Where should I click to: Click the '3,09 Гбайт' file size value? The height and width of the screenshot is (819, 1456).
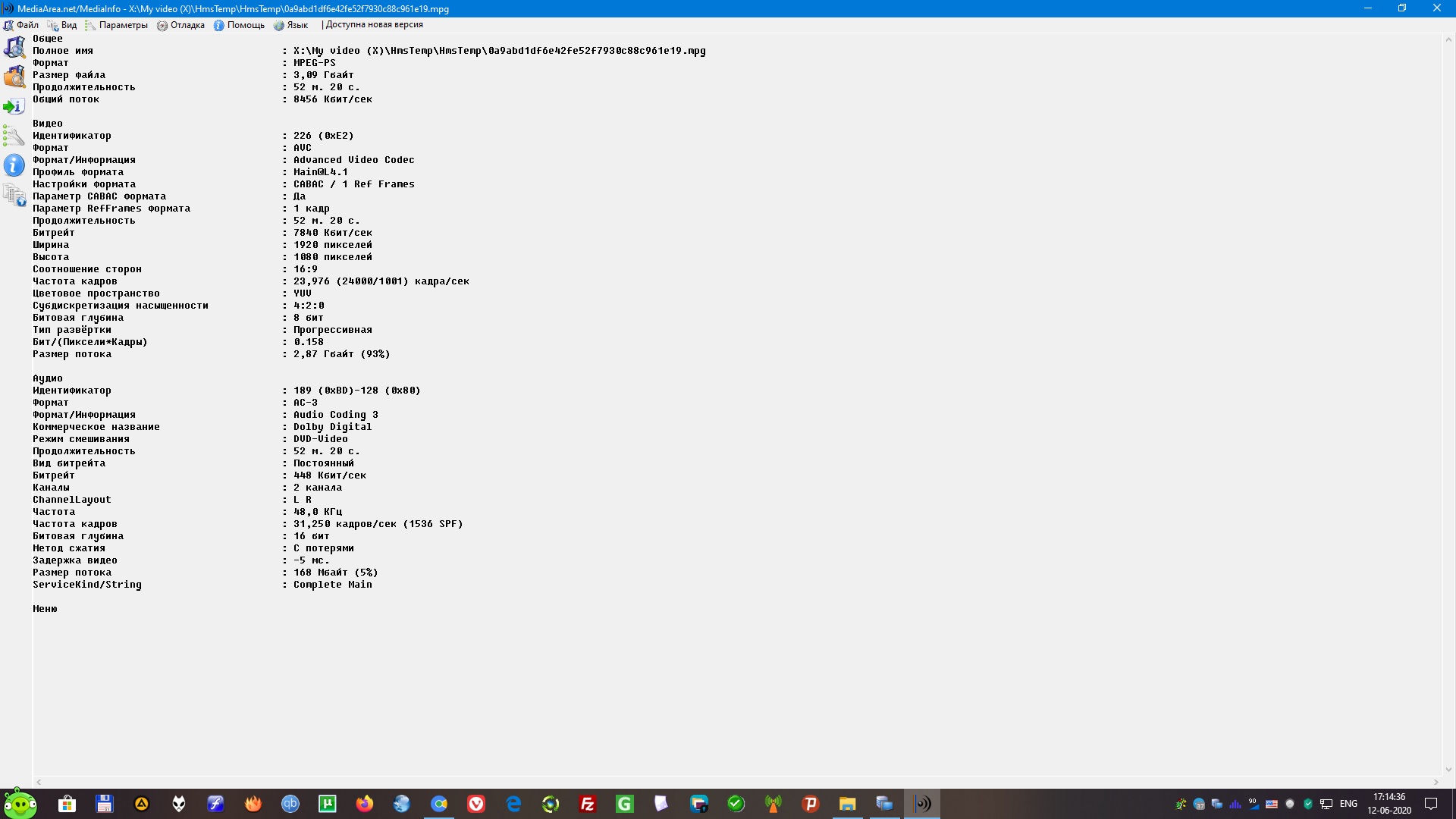(324, 75)
